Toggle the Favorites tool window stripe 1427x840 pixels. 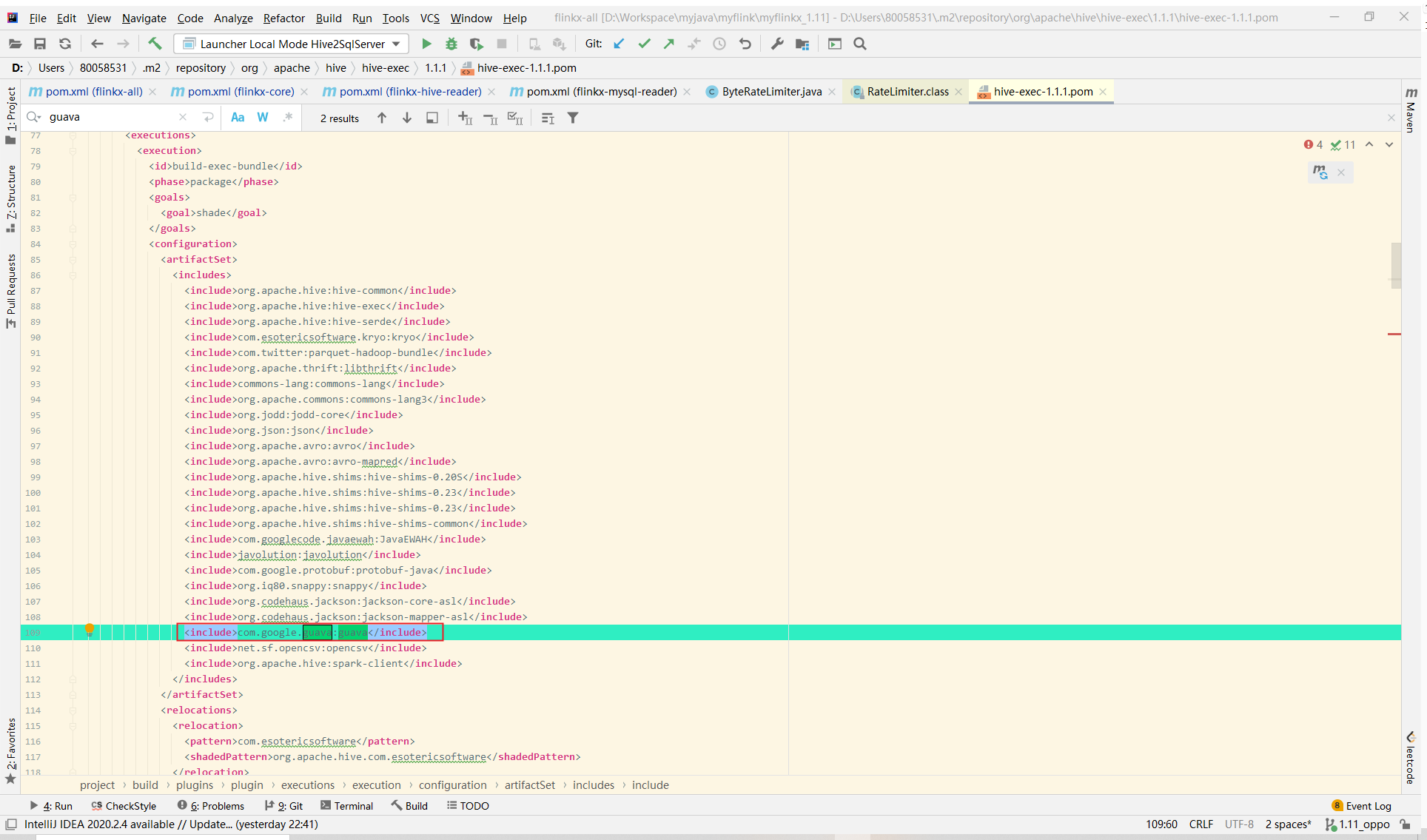pos(11,751)
